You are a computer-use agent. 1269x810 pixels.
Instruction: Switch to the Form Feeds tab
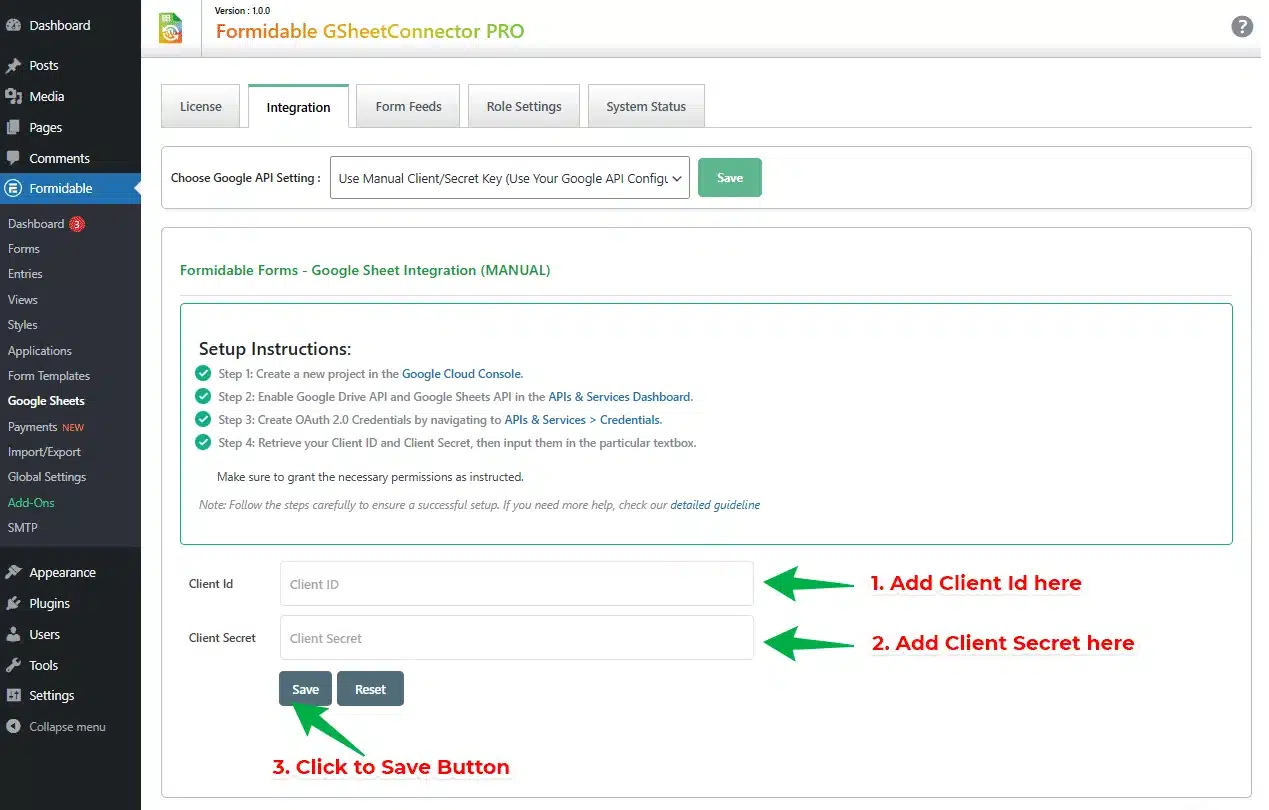pos(408,107)
